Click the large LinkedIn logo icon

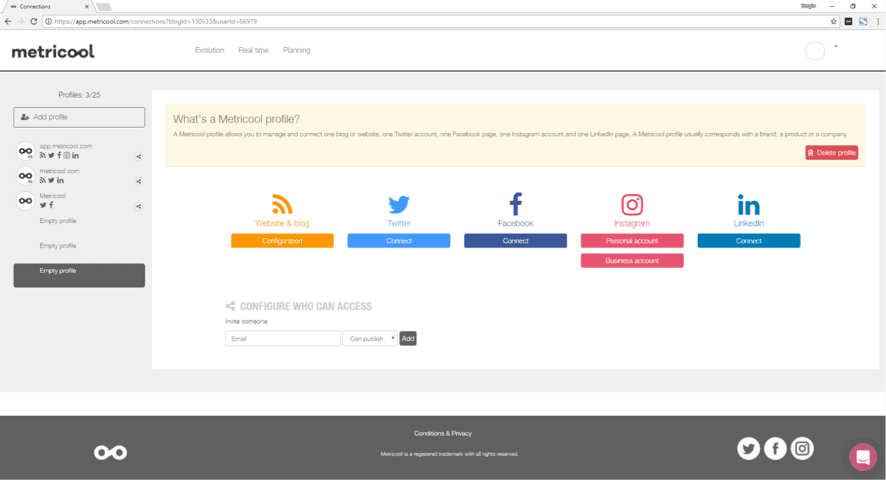(749, 204)
